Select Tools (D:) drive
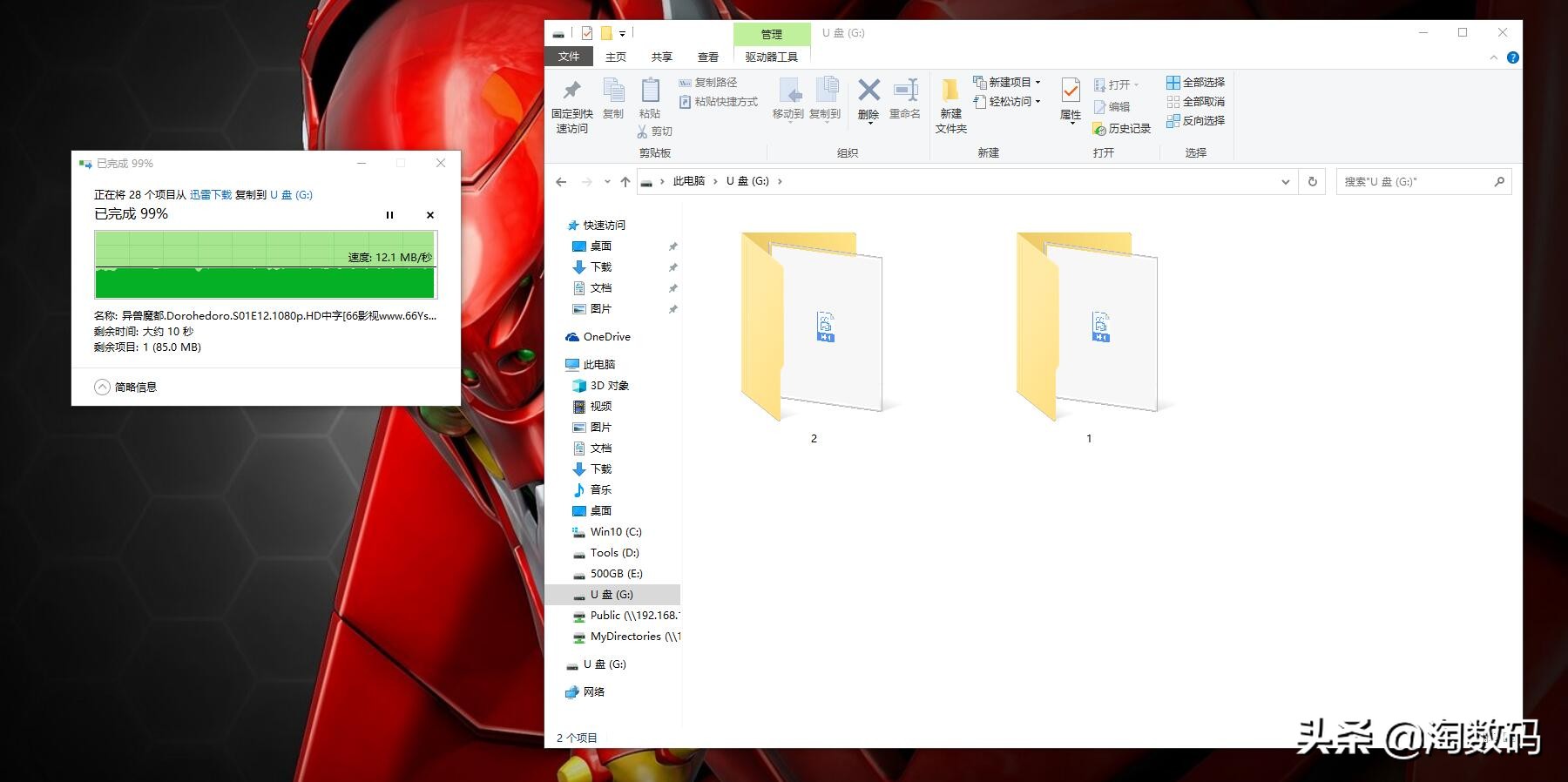The width and height of the screenshot is (1568, 782). (606, 553)
